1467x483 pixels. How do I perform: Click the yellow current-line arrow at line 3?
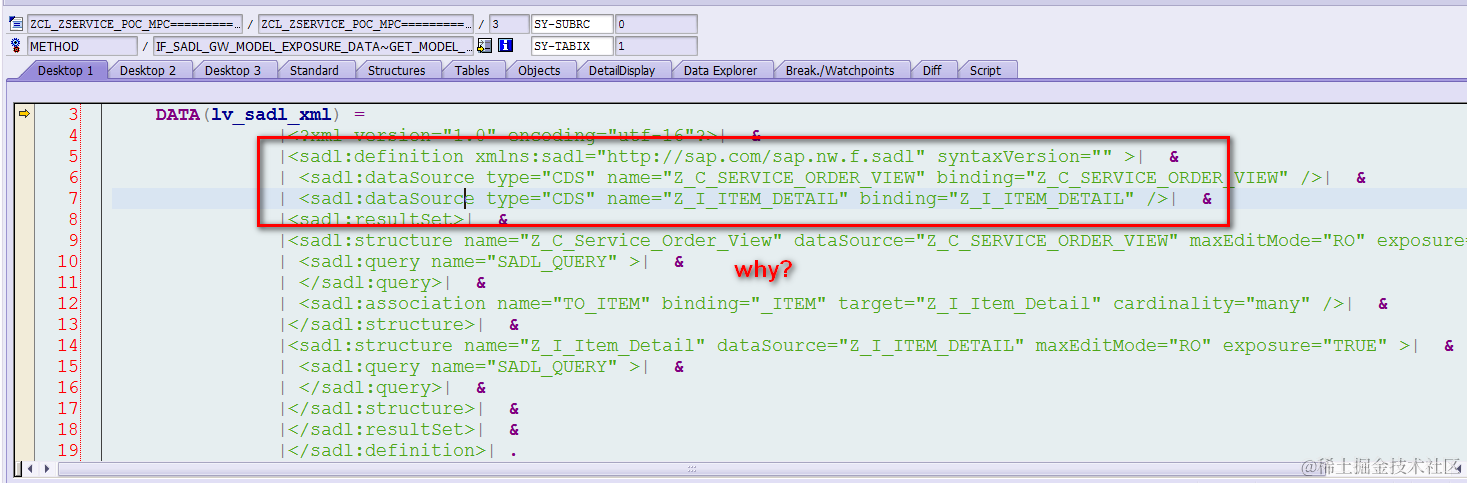tap(24, 114)
